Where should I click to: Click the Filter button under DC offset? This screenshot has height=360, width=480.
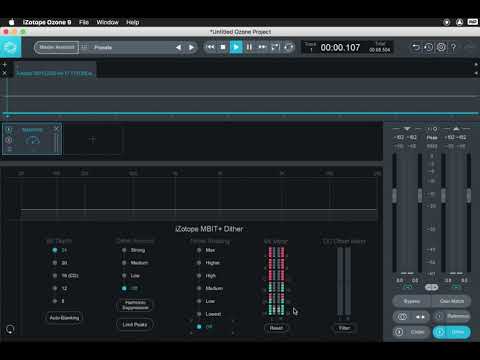[x=344, y=328]
